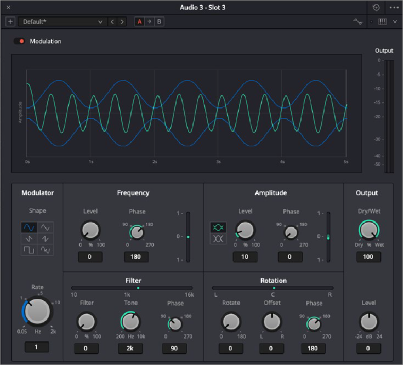The image size is (403, 365).
Task: Click the Rotation Rotate knob
Action: pos(231,322)
